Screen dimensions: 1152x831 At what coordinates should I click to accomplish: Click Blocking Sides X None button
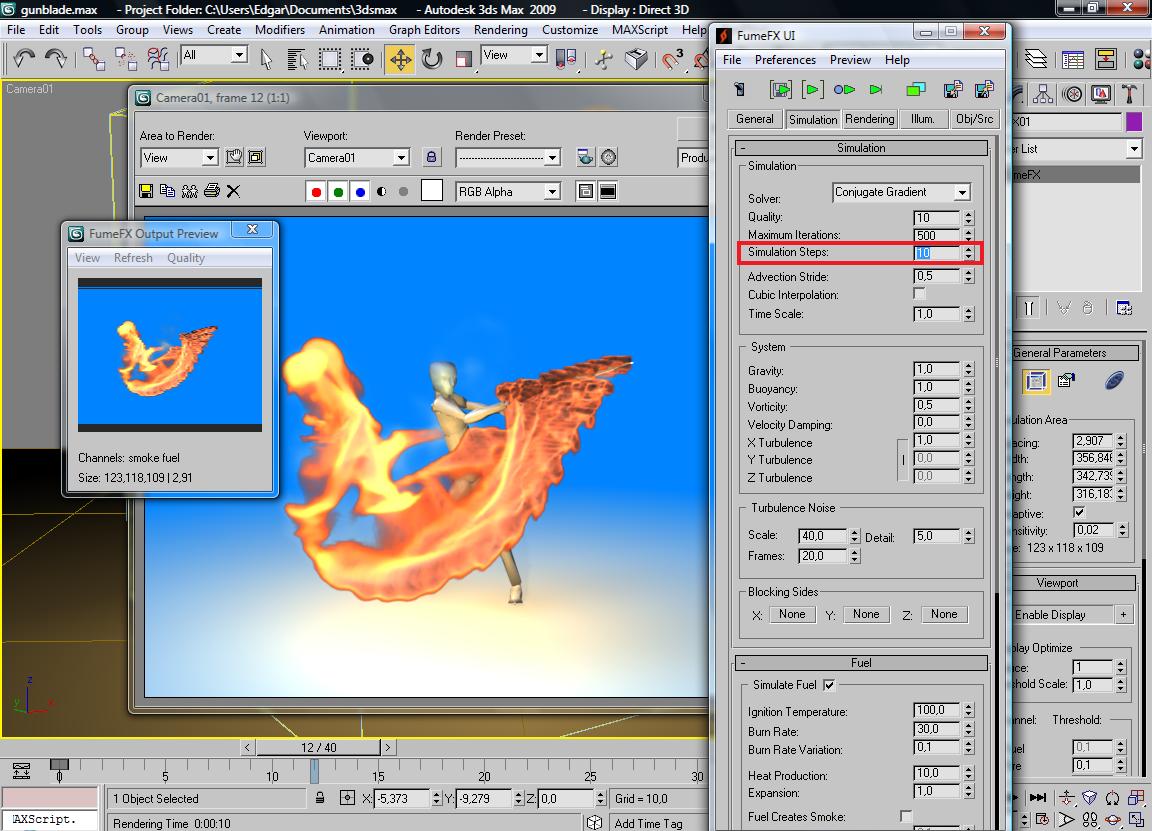click(792, 614)
